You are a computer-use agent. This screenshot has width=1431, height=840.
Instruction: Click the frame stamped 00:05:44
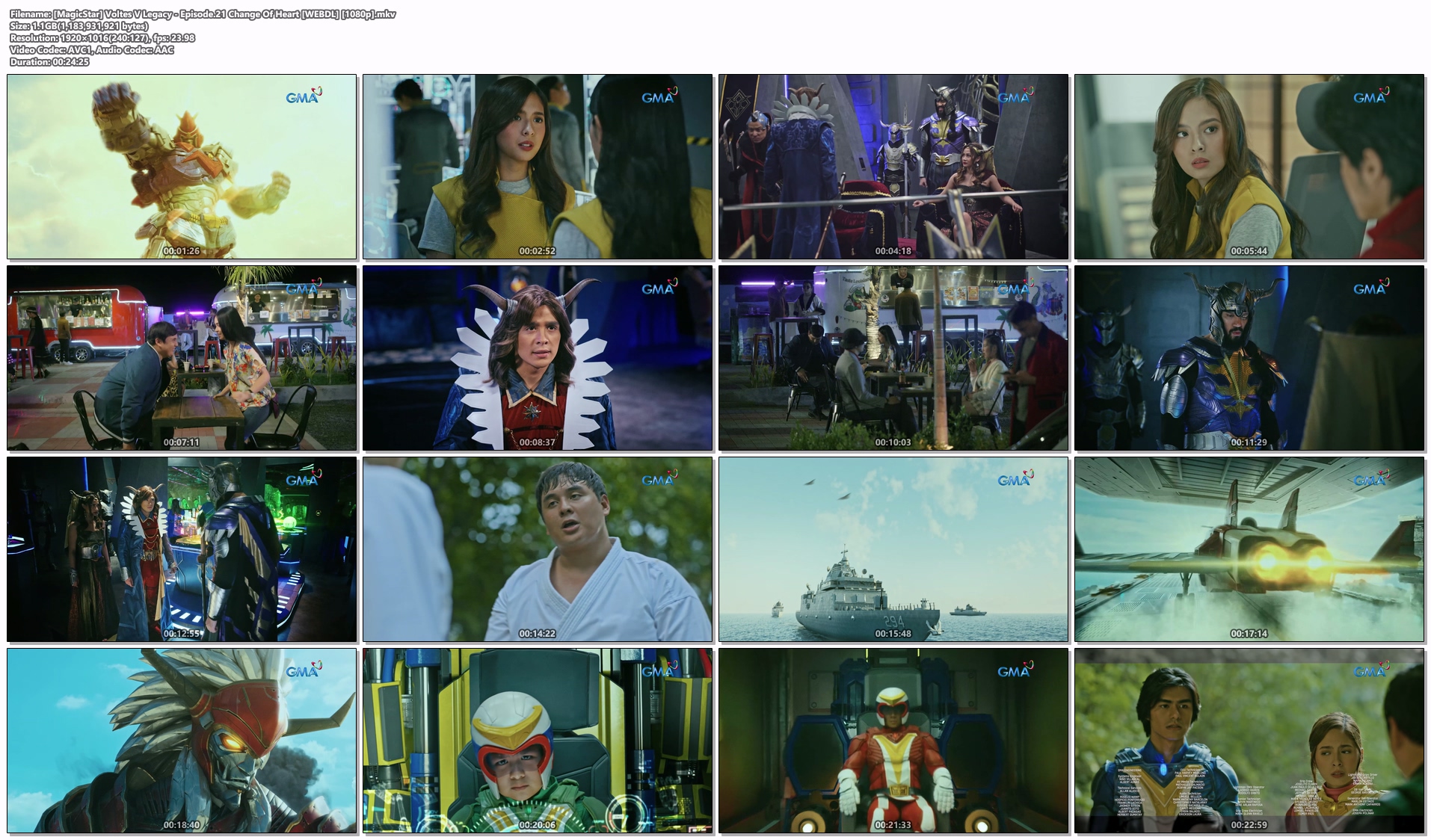coord(1249,167)
